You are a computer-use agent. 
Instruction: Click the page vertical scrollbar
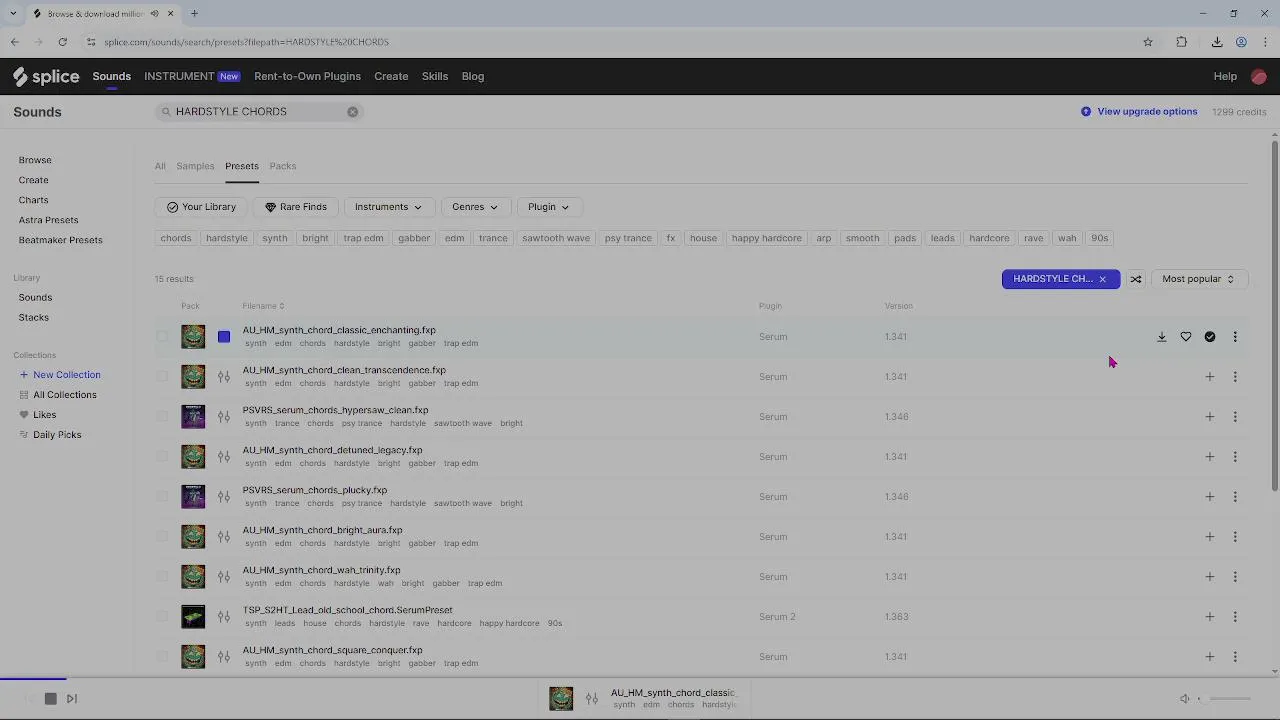1274,315
